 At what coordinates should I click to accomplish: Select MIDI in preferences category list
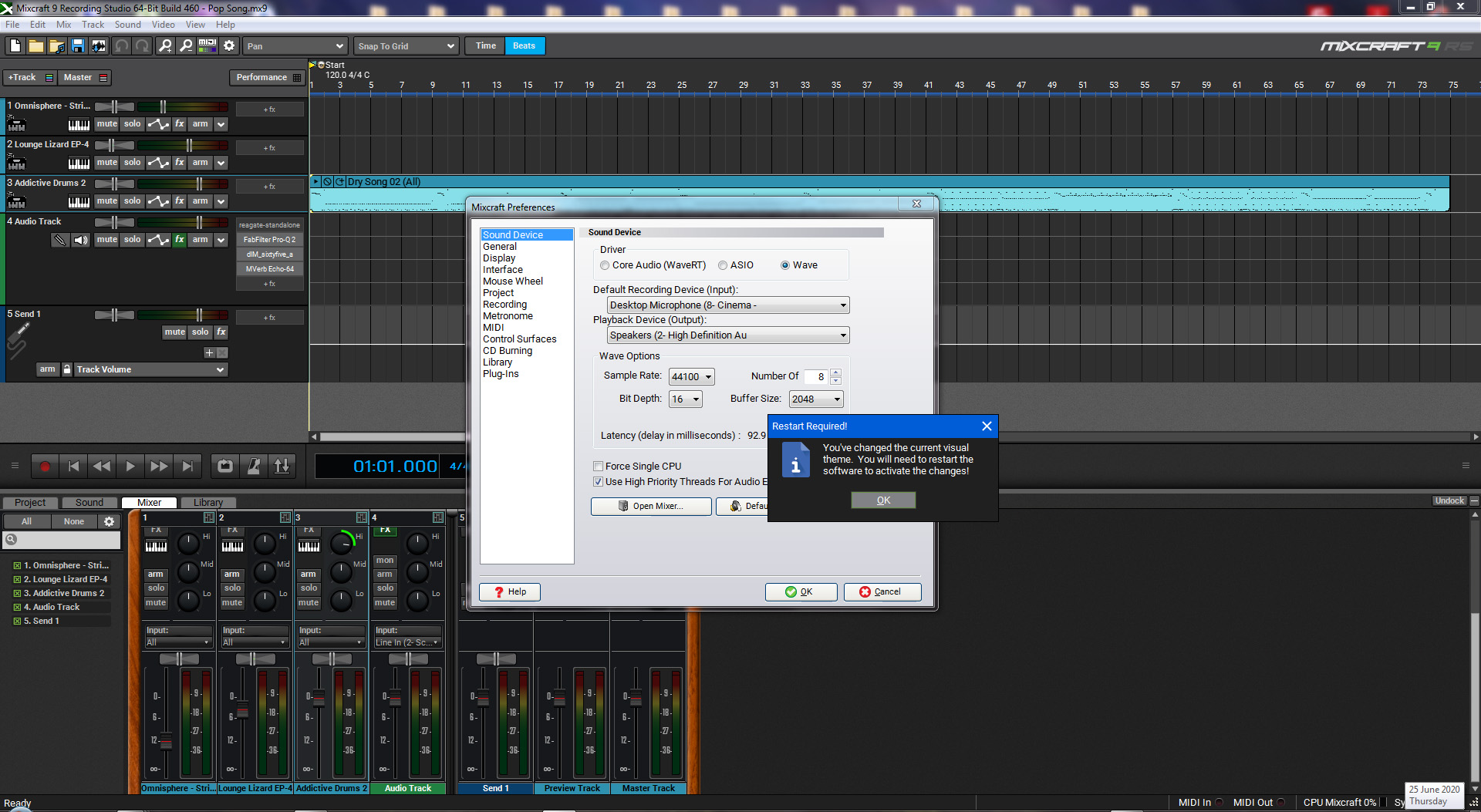click(494, 328)
